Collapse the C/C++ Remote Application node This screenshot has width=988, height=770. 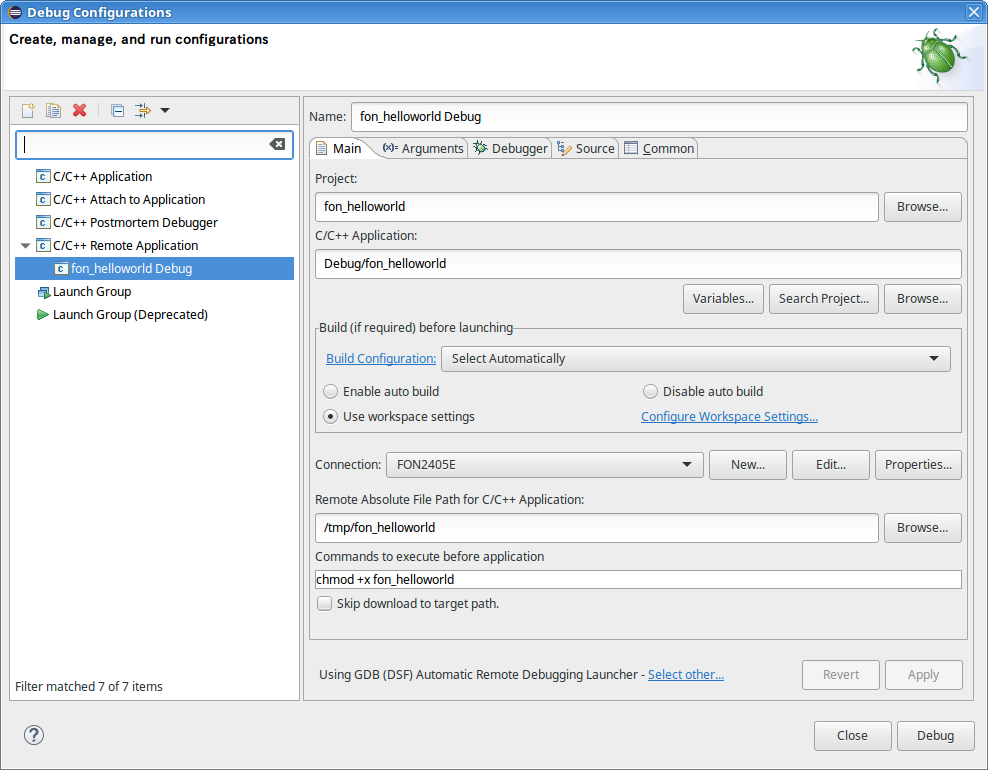click(x=26, y=246)
